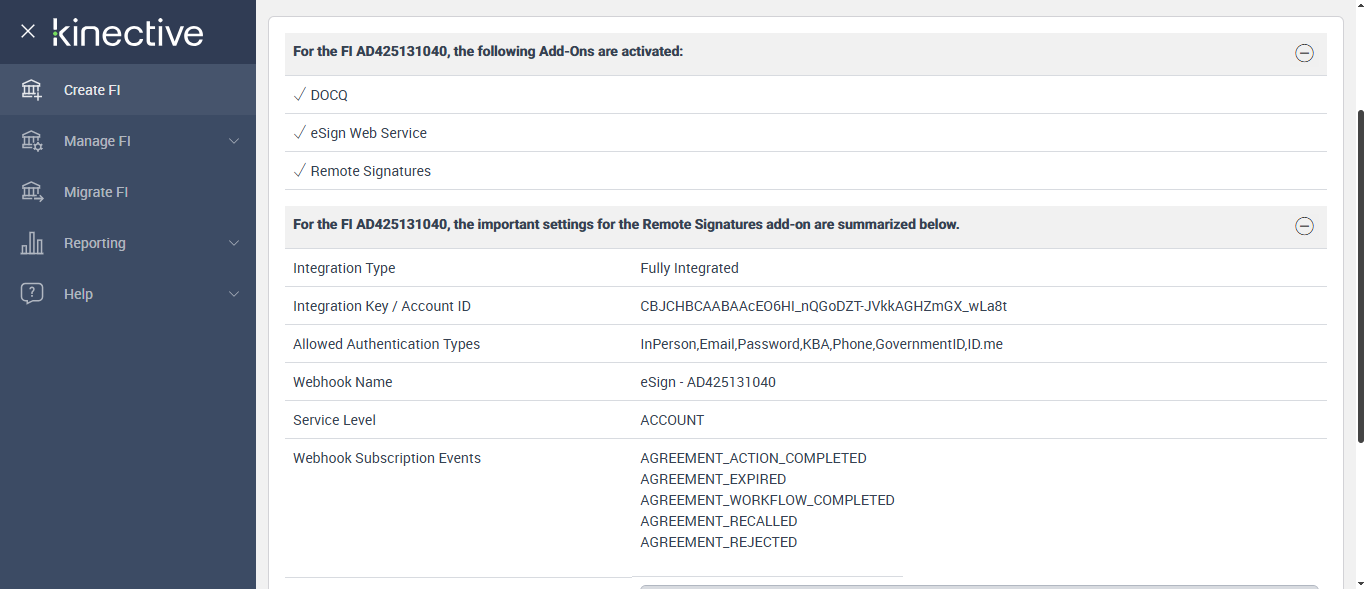Expand the Help submenu chevron

(234, 294)
